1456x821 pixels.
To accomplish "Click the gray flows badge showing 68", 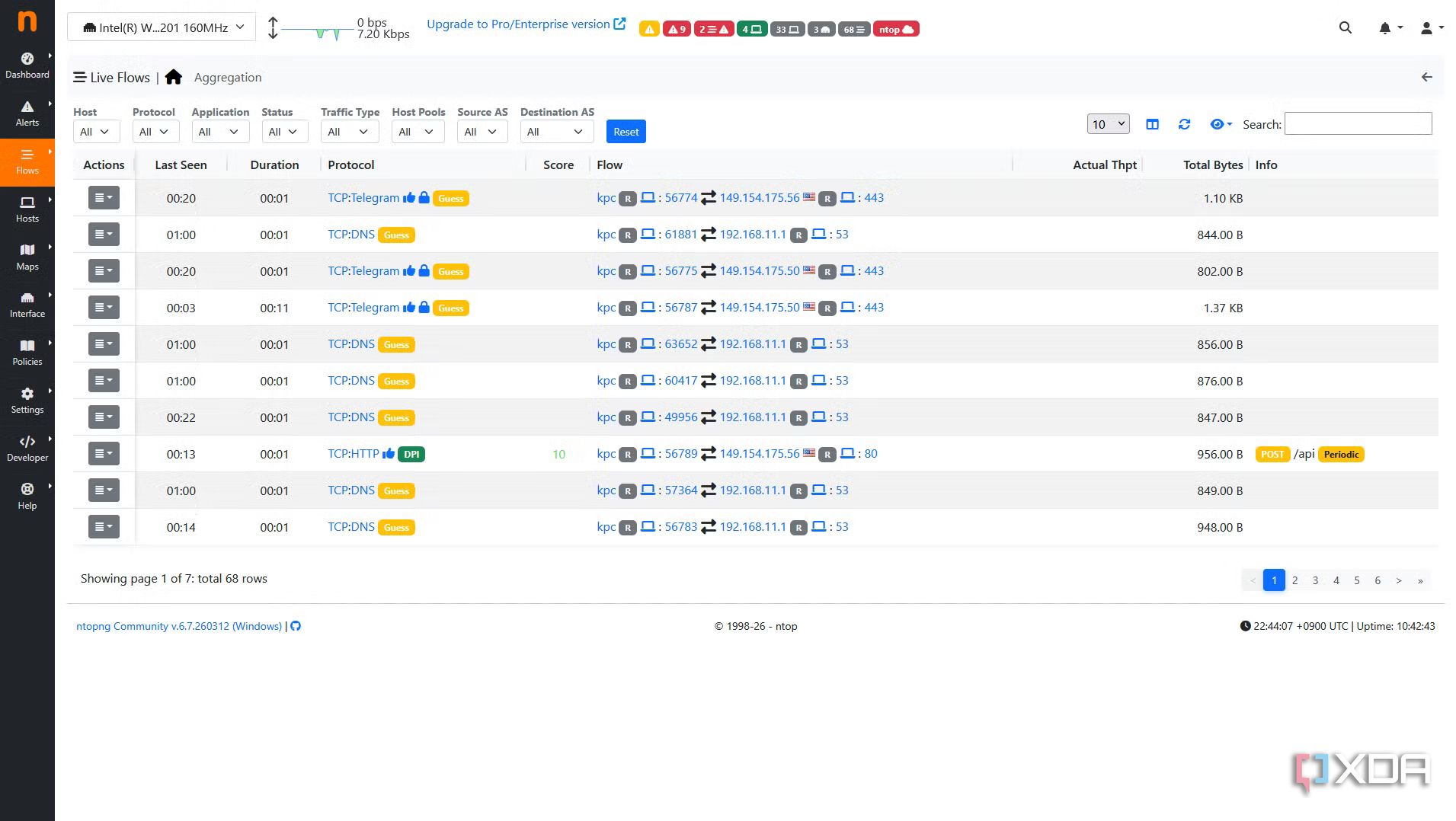I will click(x=854, y=29).
